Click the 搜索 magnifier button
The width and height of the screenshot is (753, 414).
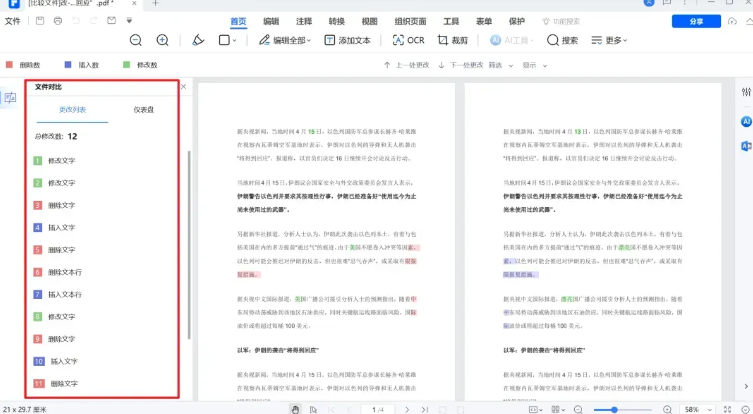coord(562,40)
